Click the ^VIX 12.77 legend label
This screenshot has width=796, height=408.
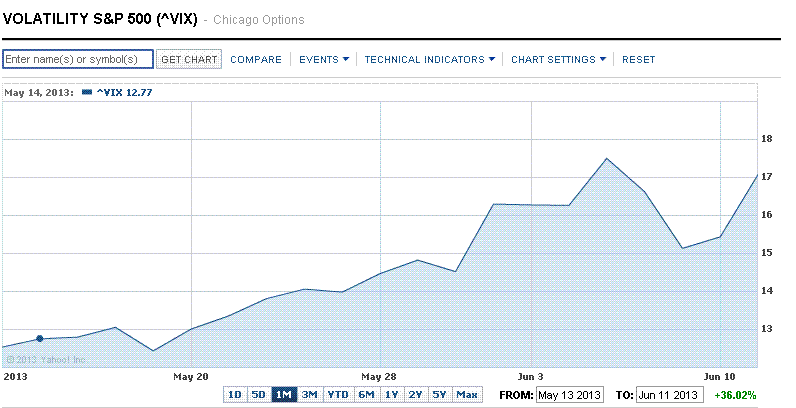pyautogui.click(x=124, y=92)
